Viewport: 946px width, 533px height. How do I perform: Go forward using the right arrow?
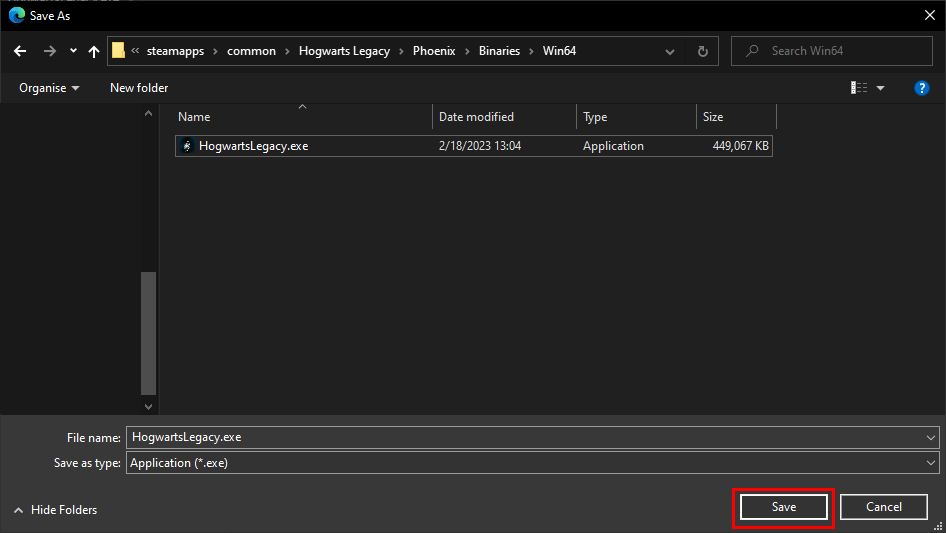49,51
